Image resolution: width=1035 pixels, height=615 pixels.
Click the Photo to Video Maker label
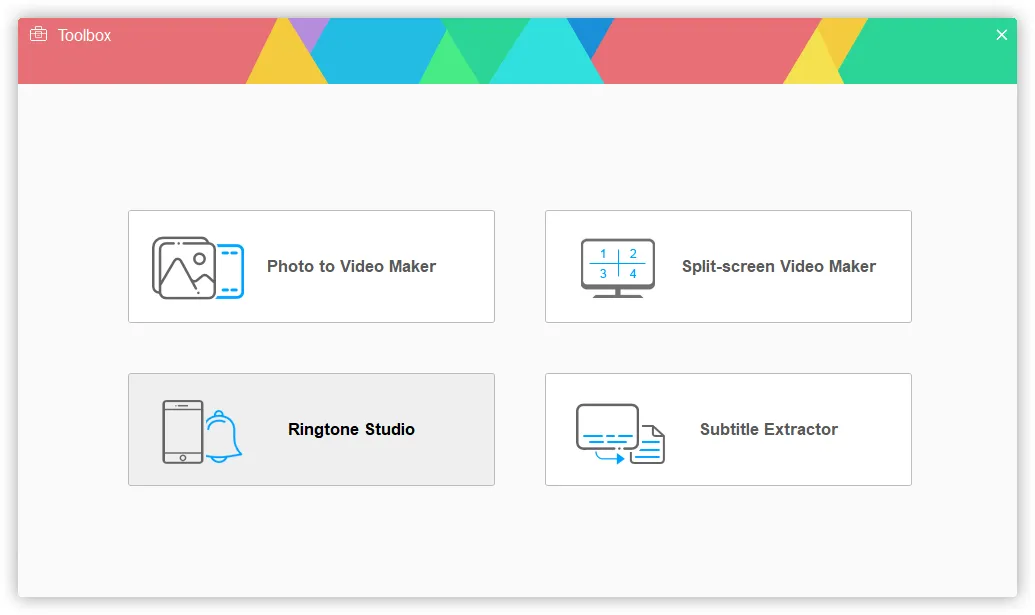tap(350, 266)
